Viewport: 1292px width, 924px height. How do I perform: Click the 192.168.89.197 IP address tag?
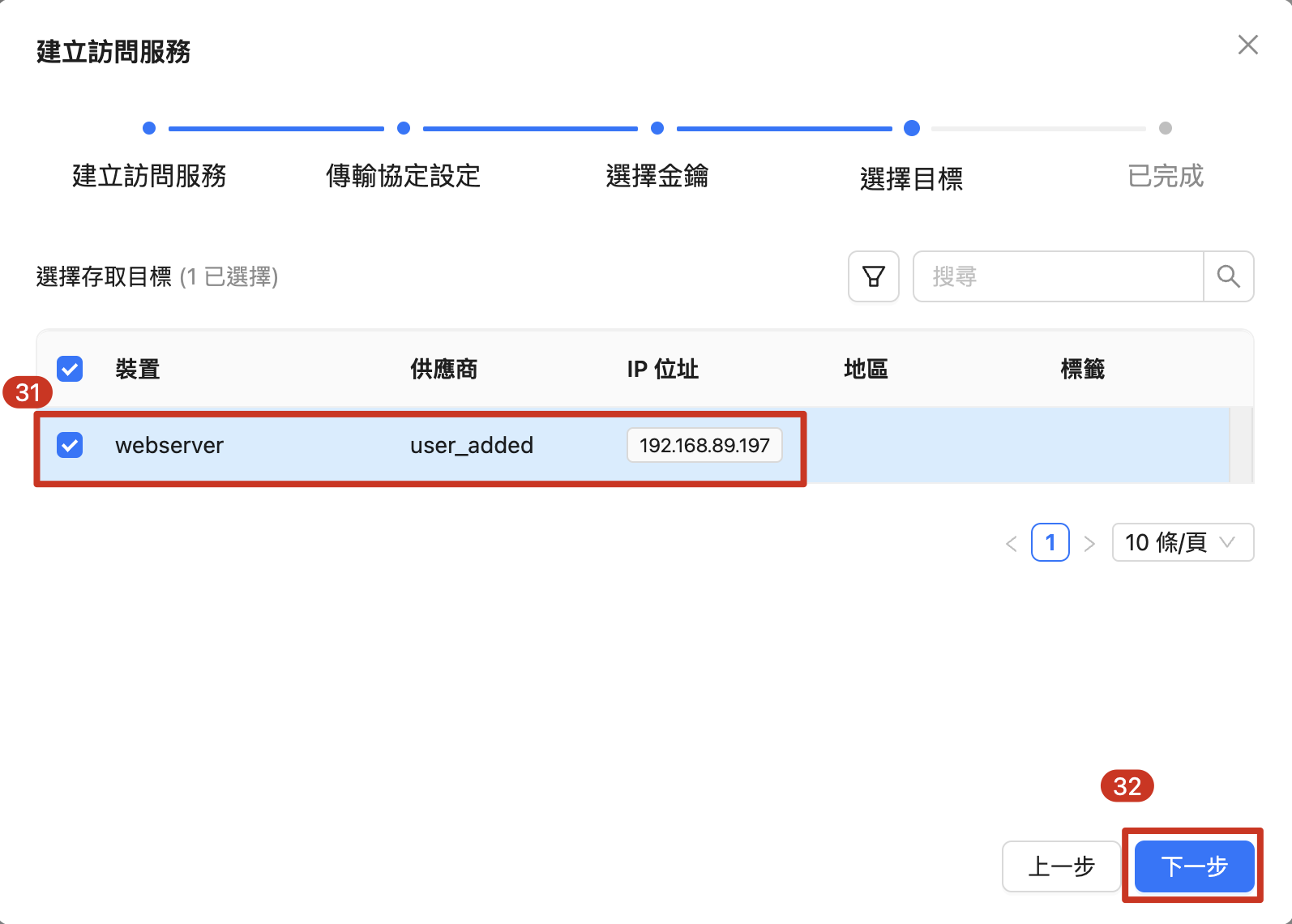coord(704,445)
